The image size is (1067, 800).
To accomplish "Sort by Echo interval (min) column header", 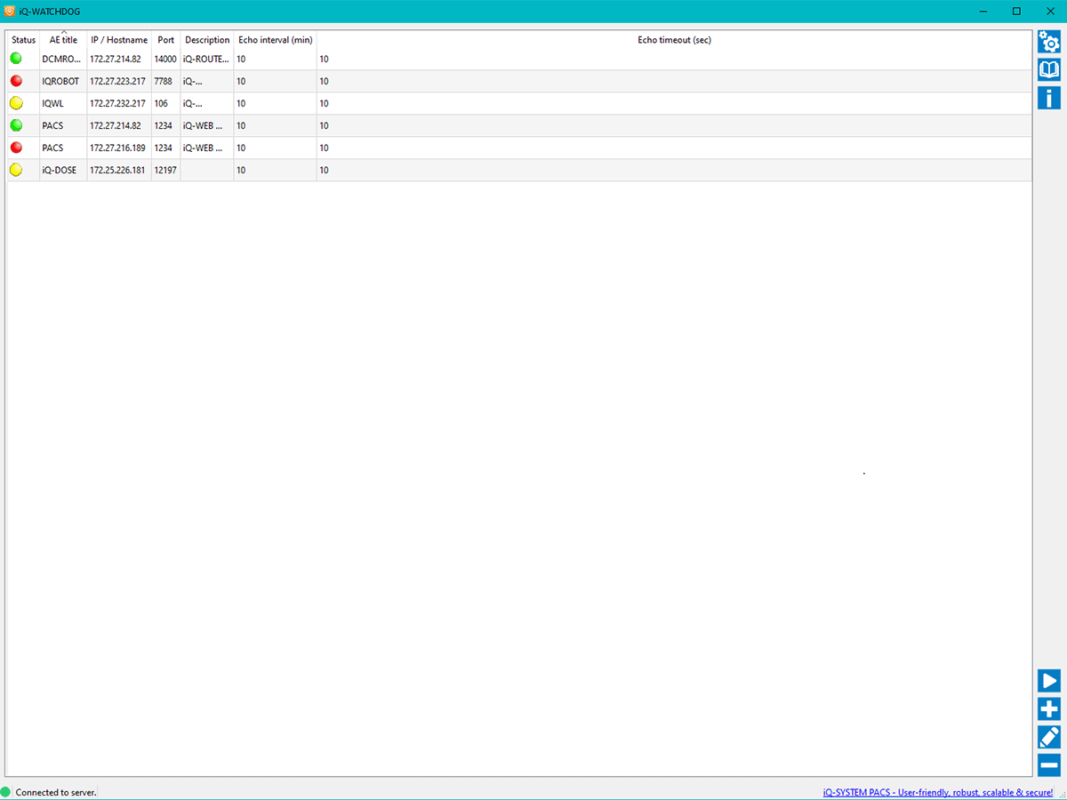I will [x=275, y=40].
